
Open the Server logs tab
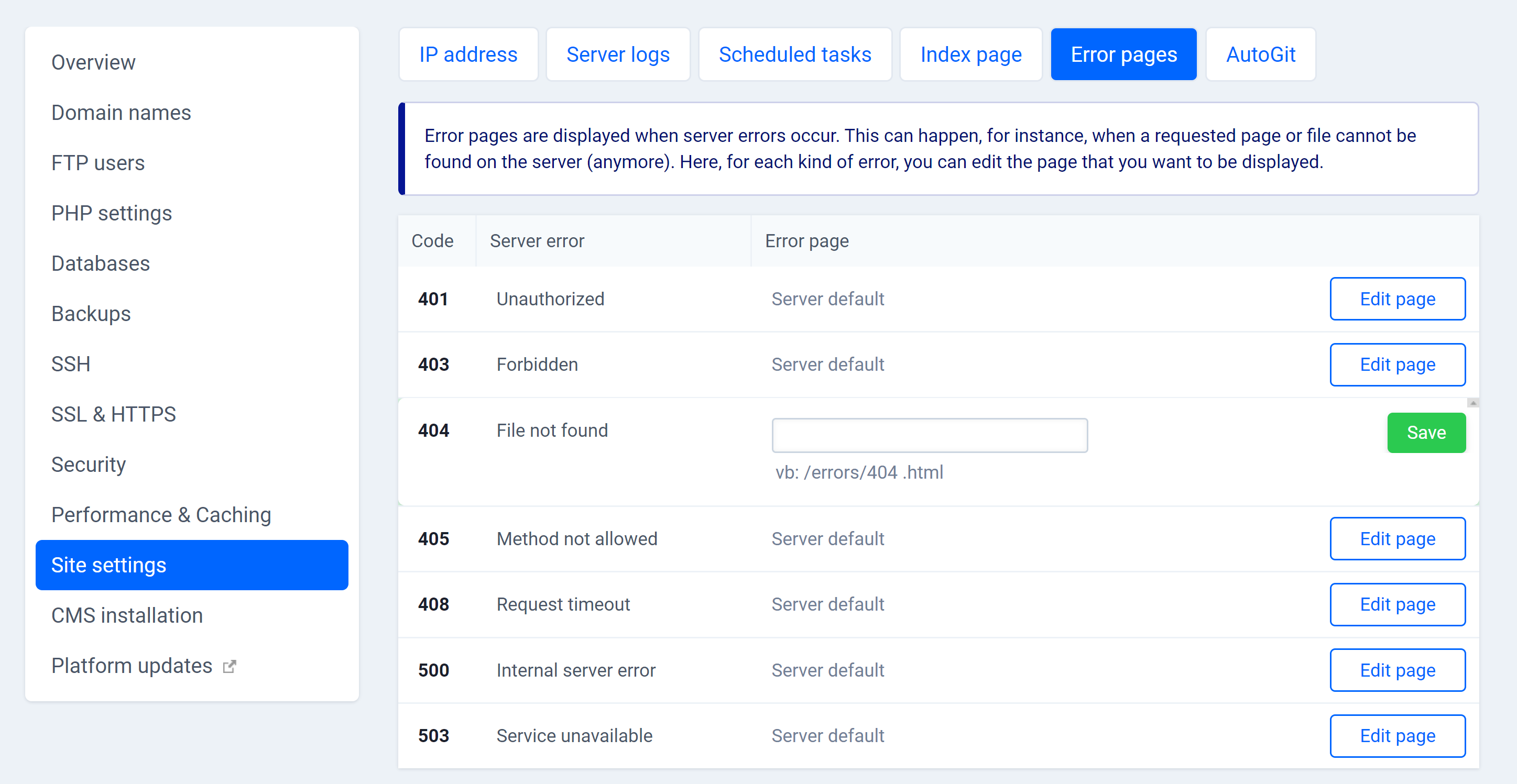[618, 53]
